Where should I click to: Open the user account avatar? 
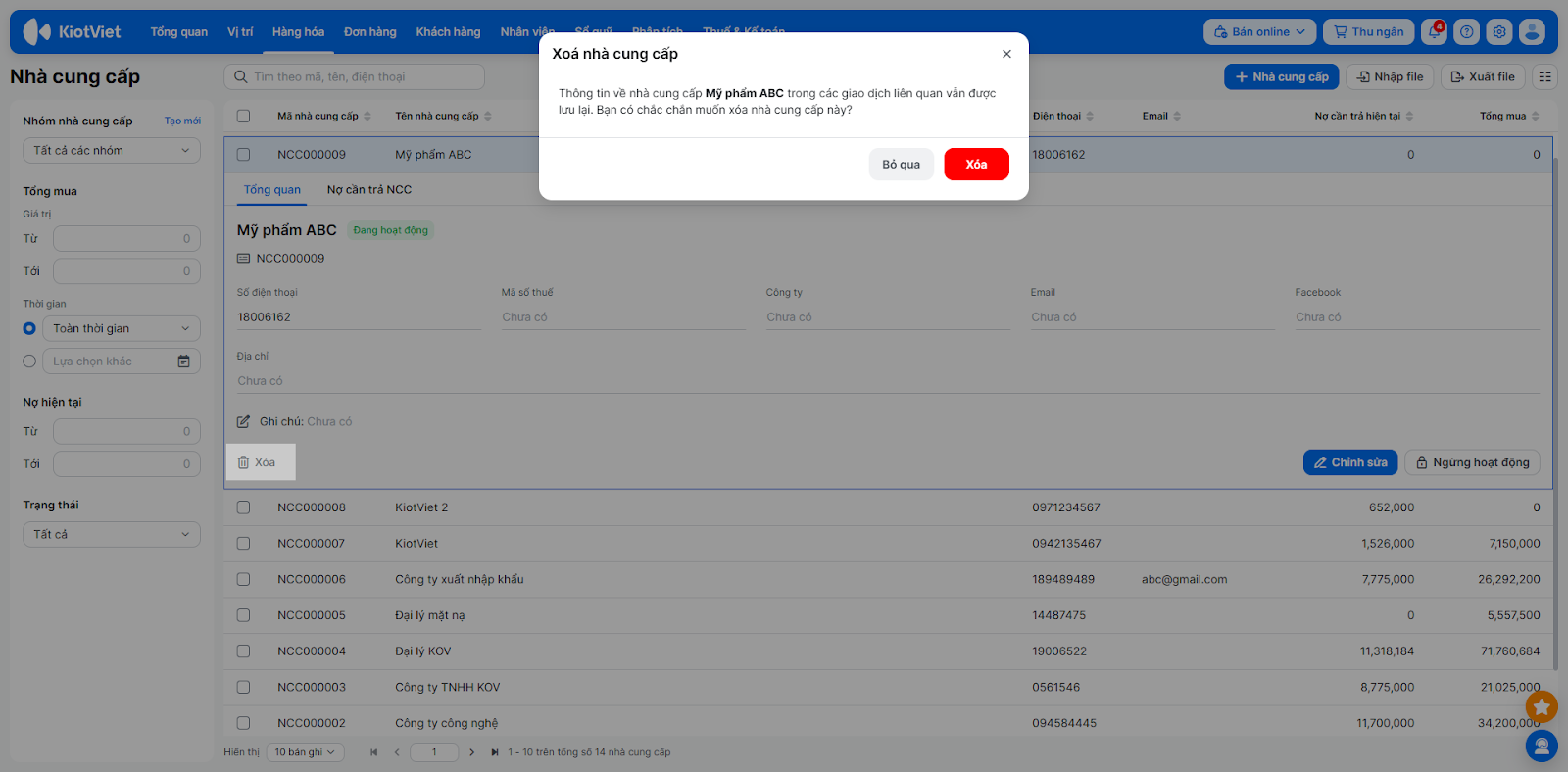tap(1532, 32)
